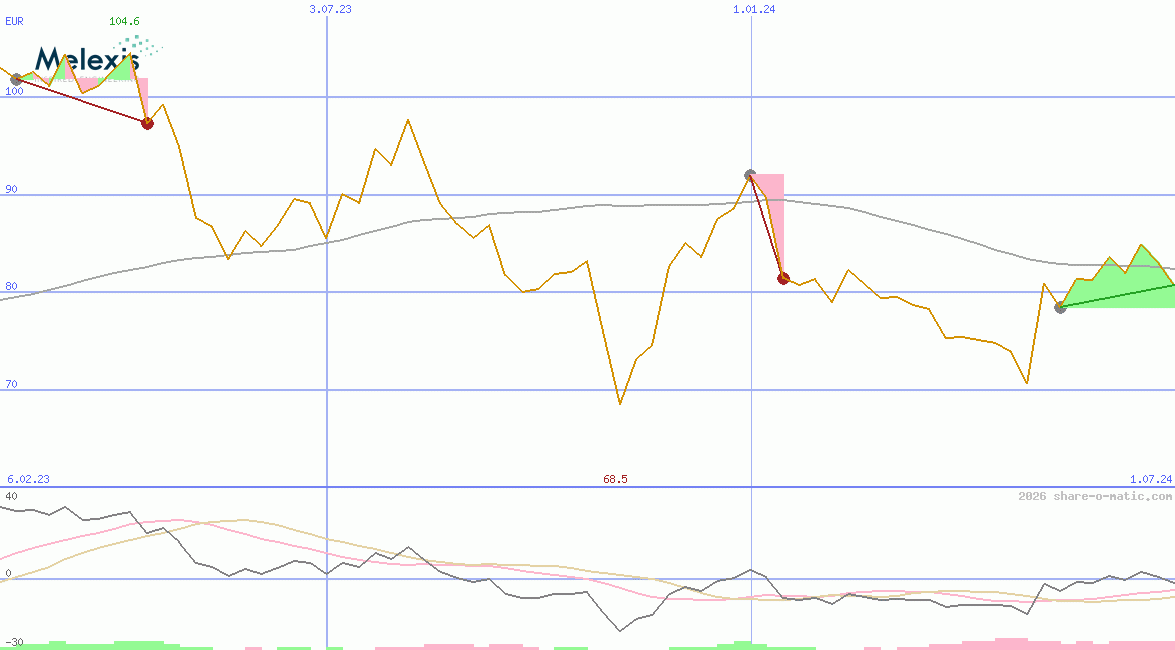This screenshot has height=650, width=1175.
Task: Click the red end marker dot below the Melexis logo
Action: click(x=147, y=123)
